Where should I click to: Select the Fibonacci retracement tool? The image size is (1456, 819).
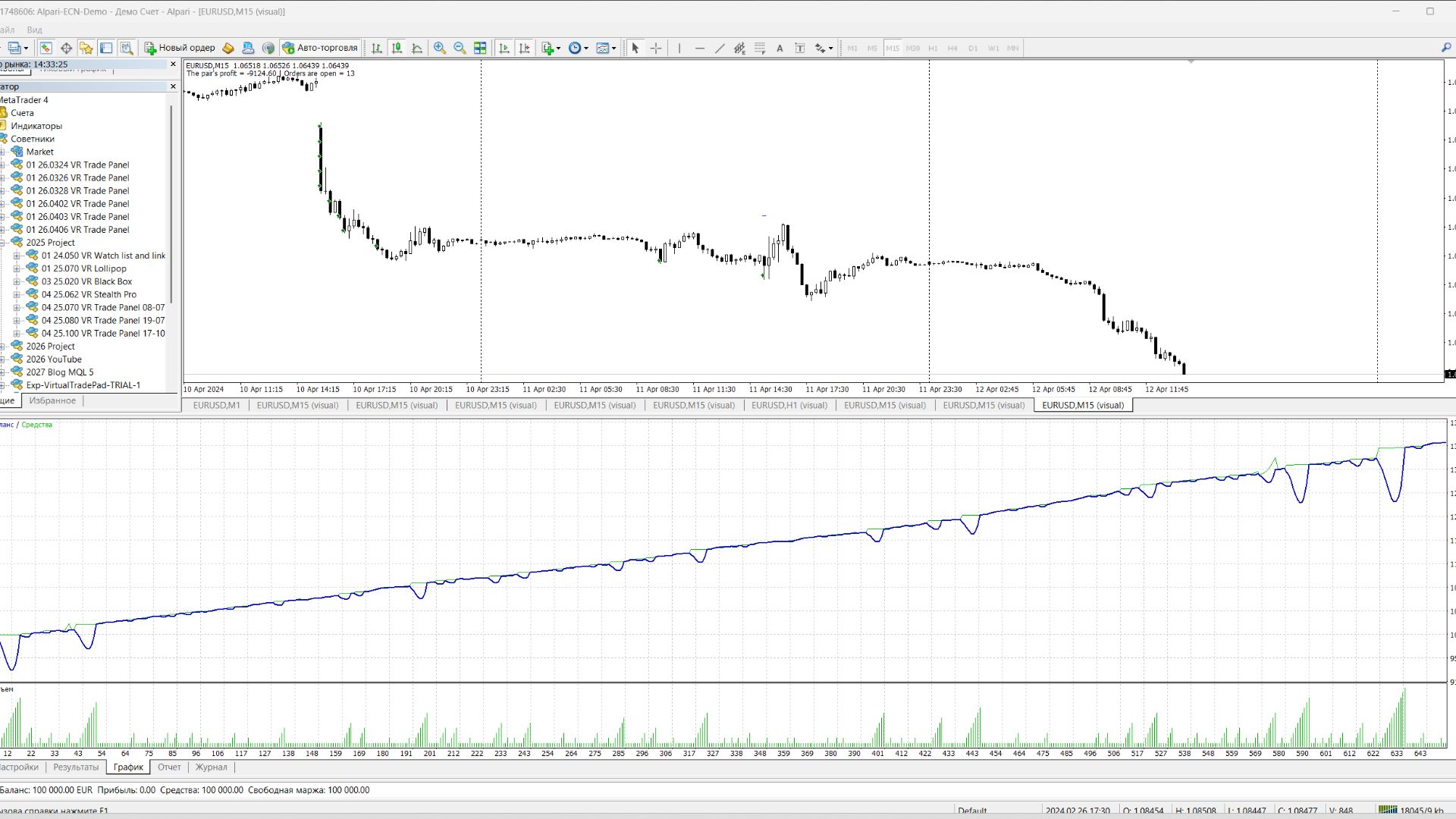pos(760,48)
